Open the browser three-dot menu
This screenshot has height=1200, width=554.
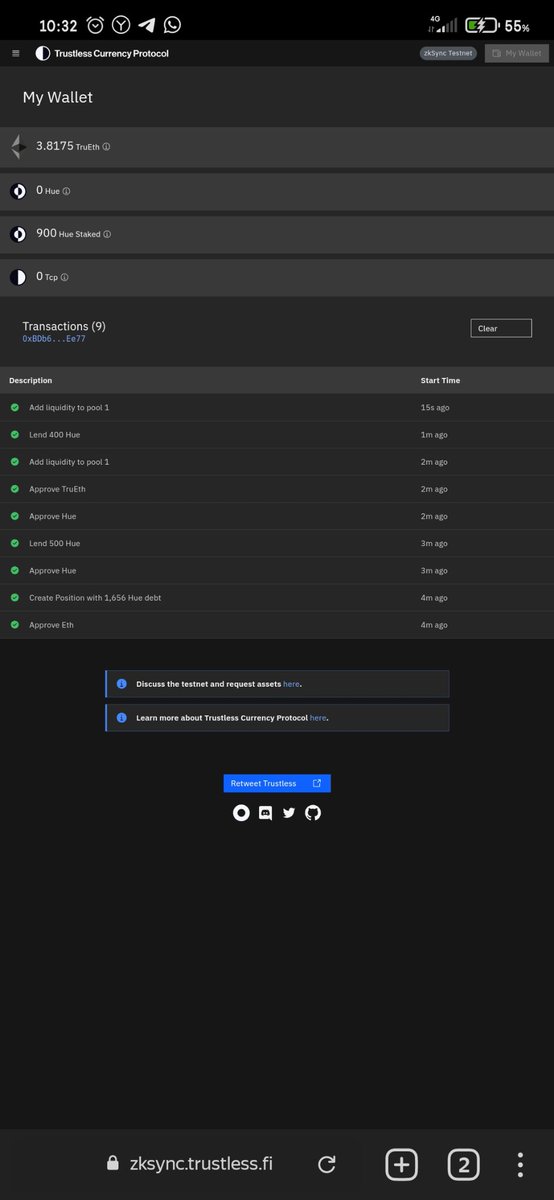521,1164
